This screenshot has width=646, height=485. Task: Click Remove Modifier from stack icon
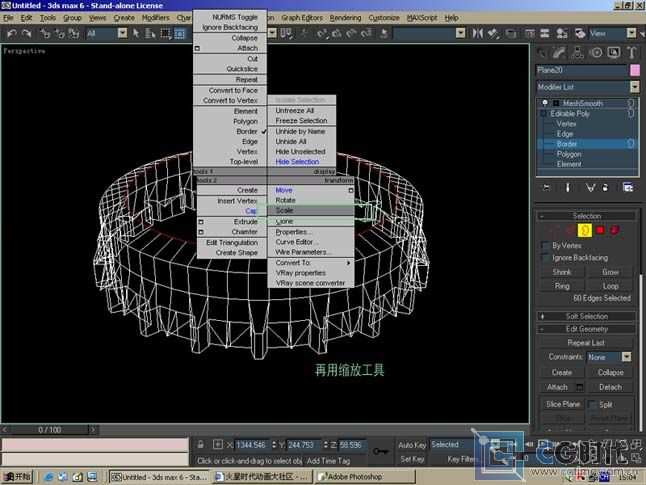[x=605, y=188]
